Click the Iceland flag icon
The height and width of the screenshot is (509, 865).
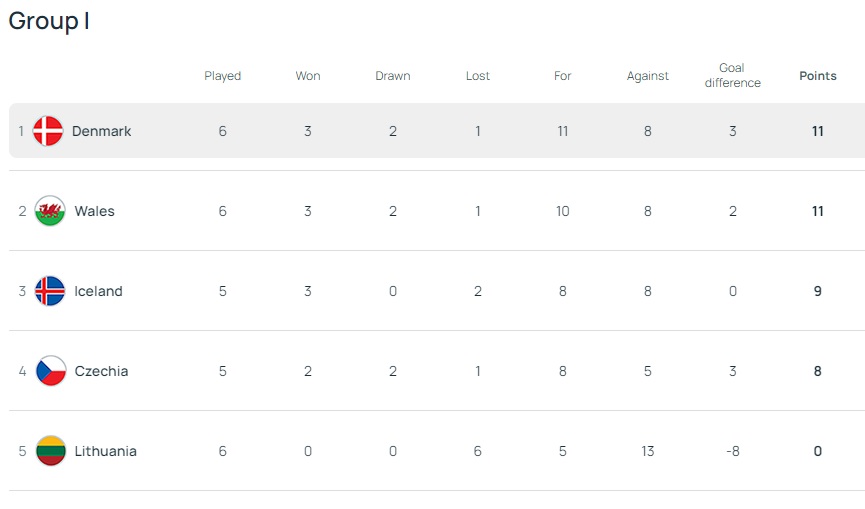point(50,291)
